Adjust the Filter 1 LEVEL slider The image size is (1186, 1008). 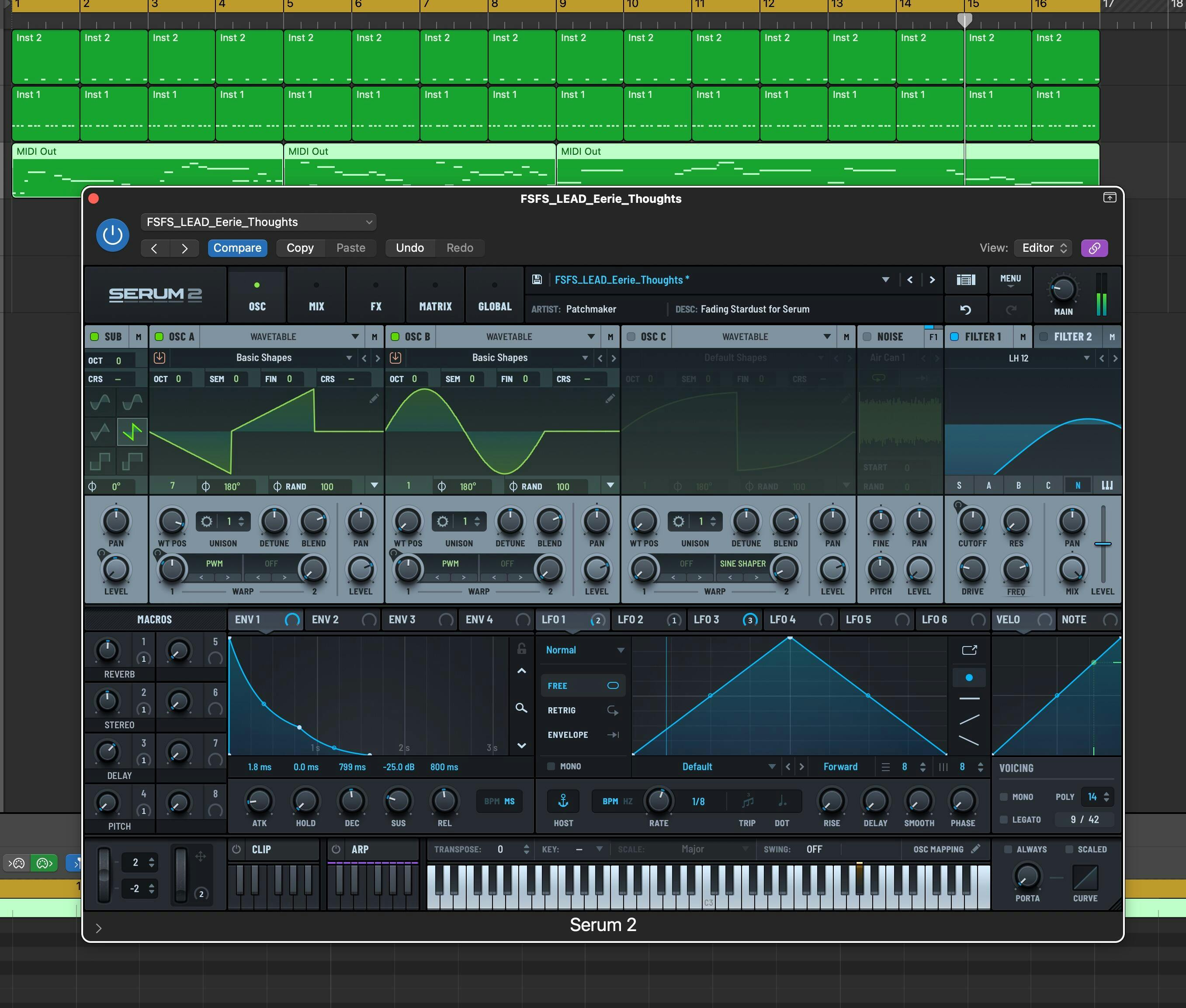tap(1103, 544)
